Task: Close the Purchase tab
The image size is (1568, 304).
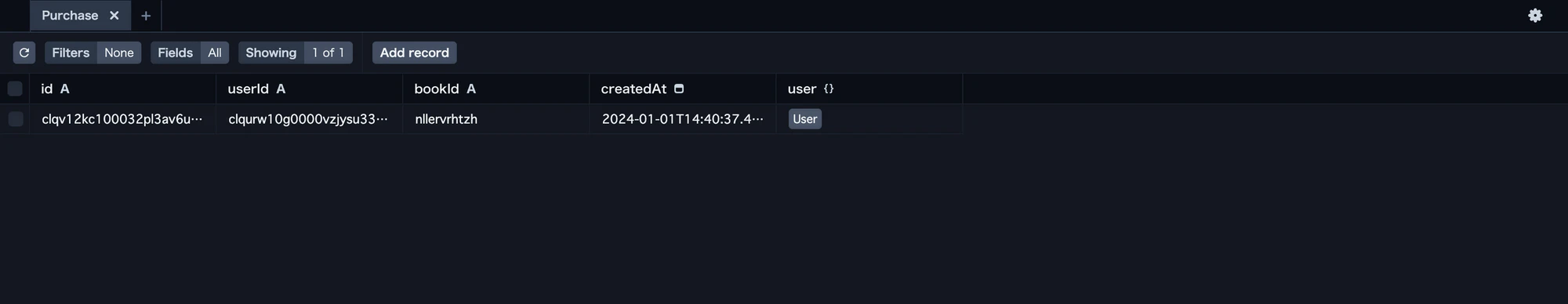Action: (114, 16)
